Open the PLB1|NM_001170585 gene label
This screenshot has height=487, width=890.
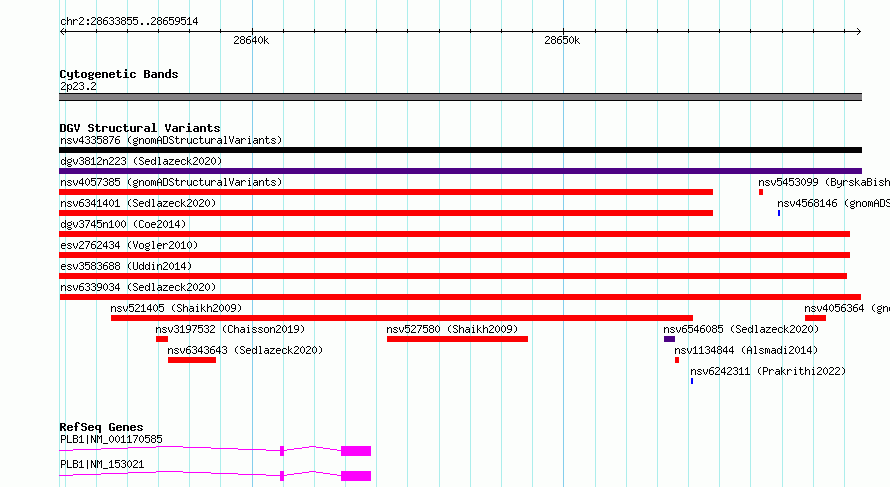point(111,439)
